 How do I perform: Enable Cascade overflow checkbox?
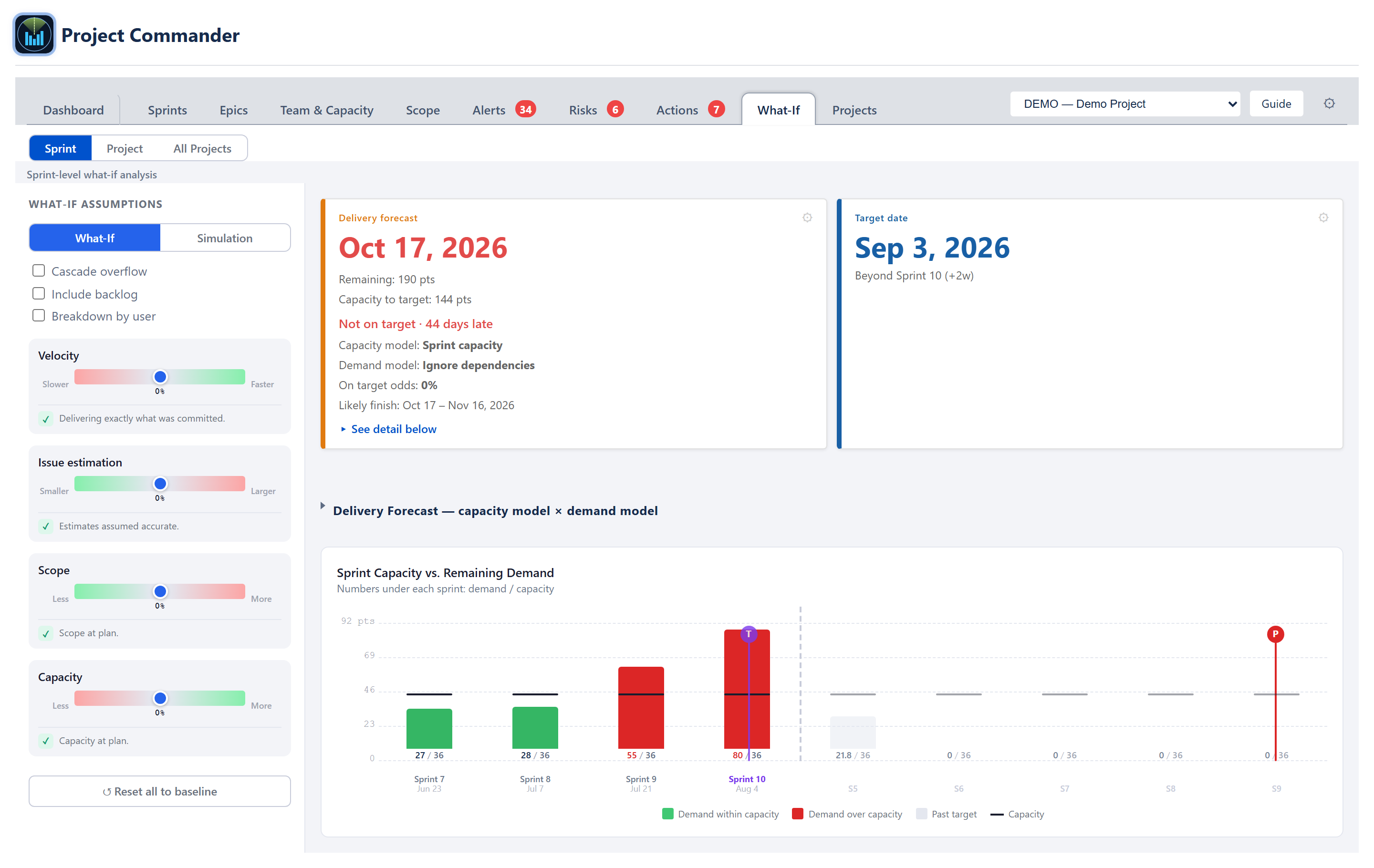[39, 270]
